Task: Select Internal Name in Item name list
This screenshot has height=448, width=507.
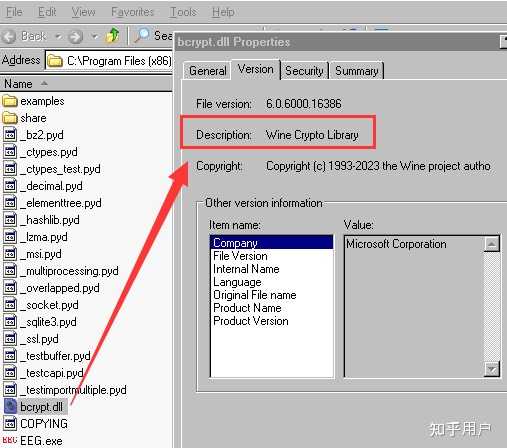Action: pos(246,269)
